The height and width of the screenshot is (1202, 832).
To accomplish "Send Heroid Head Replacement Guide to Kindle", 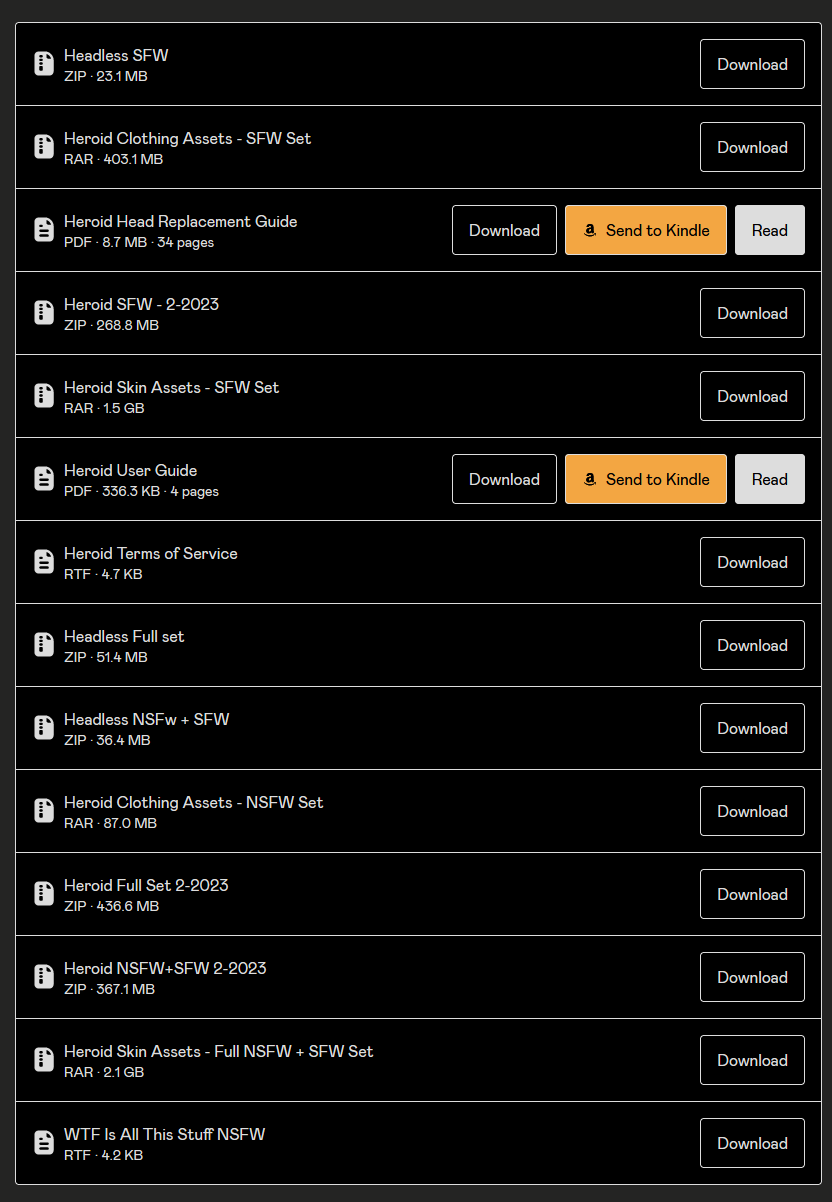I will [x=646, y=230].
